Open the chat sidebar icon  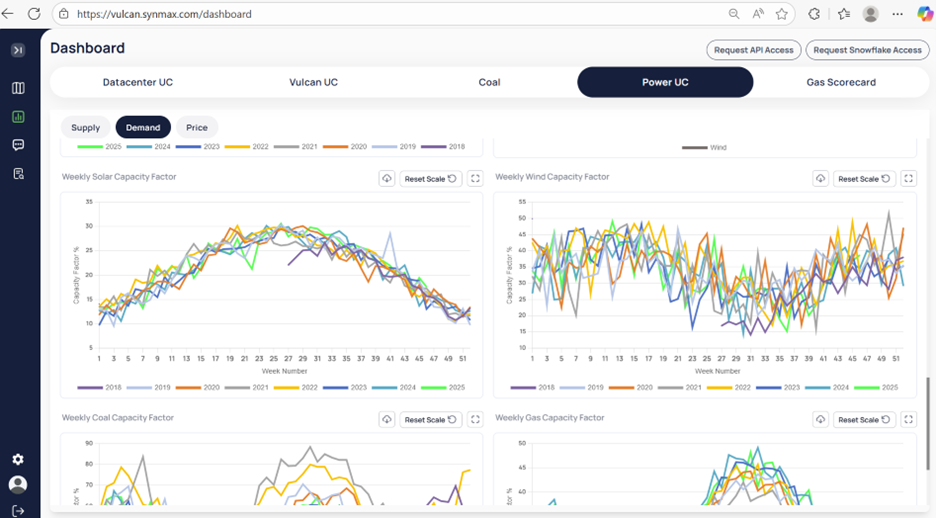18,145
